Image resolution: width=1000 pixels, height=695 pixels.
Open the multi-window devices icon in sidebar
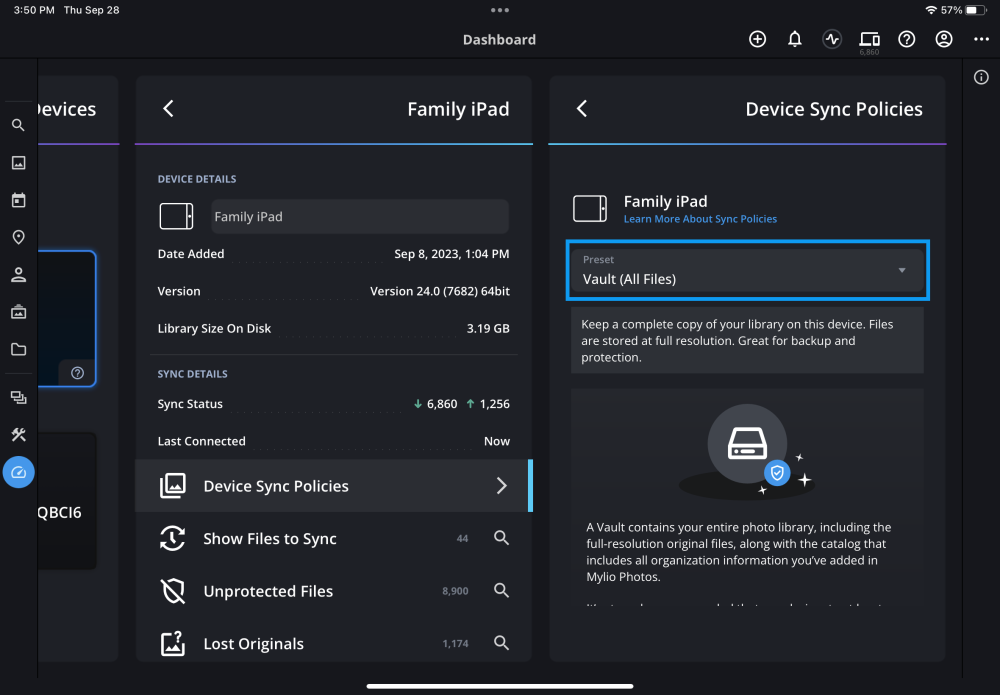coord(18,397)
